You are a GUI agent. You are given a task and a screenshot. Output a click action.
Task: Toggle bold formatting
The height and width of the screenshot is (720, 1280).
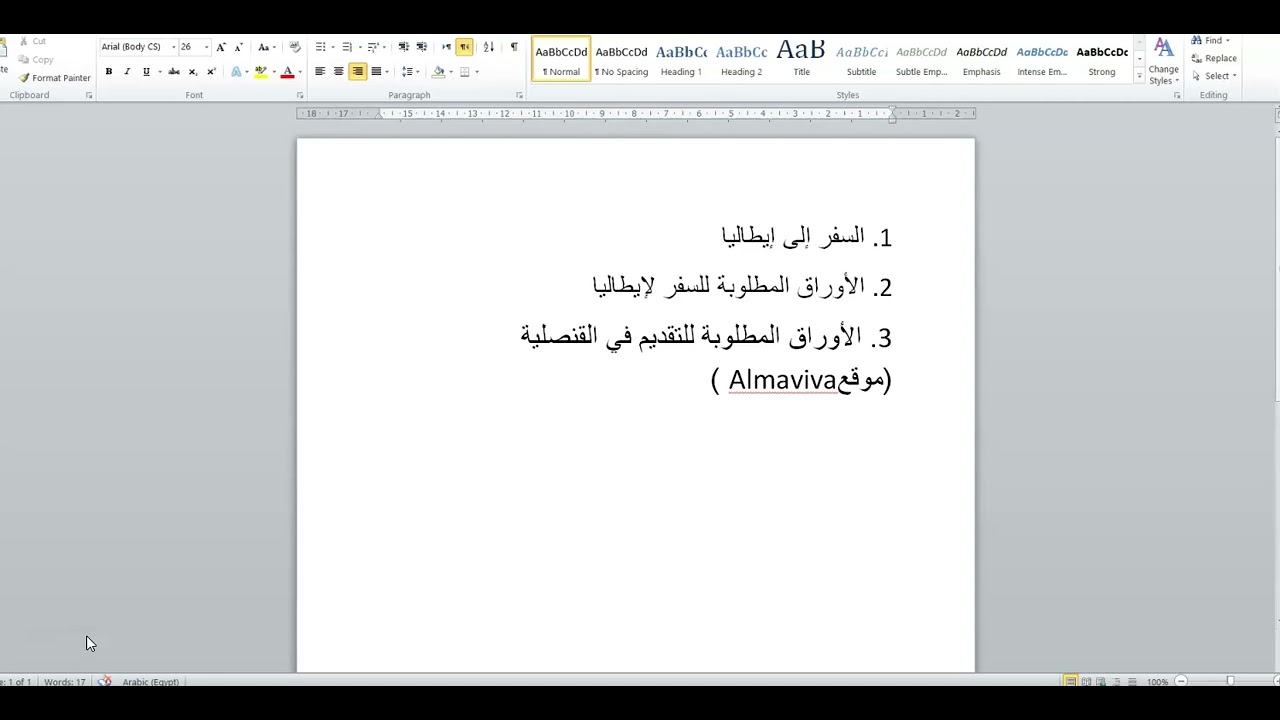click(108, 72)
